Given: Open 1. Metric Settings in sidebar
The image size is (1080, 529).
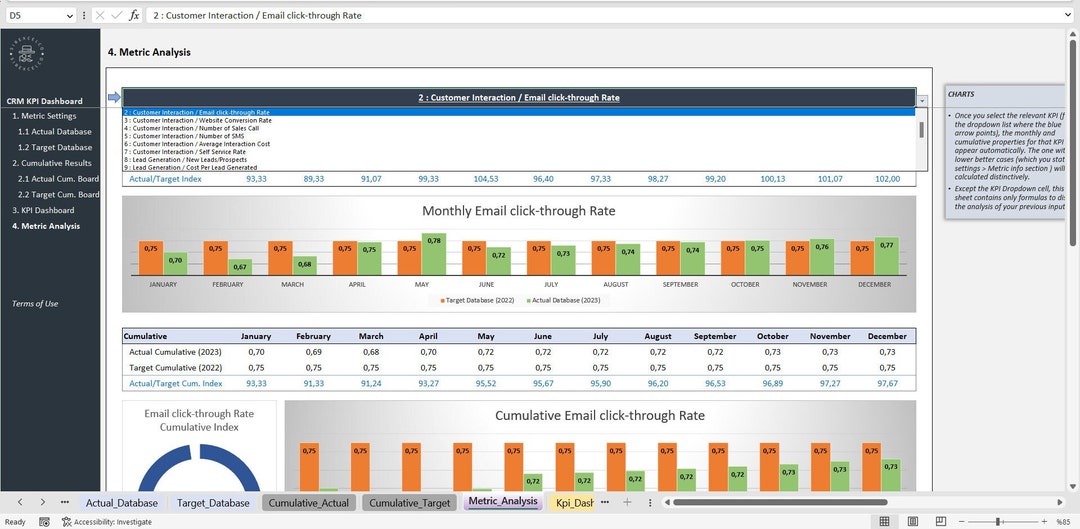Looking at the screenshot, I should (x=44, y=116).
